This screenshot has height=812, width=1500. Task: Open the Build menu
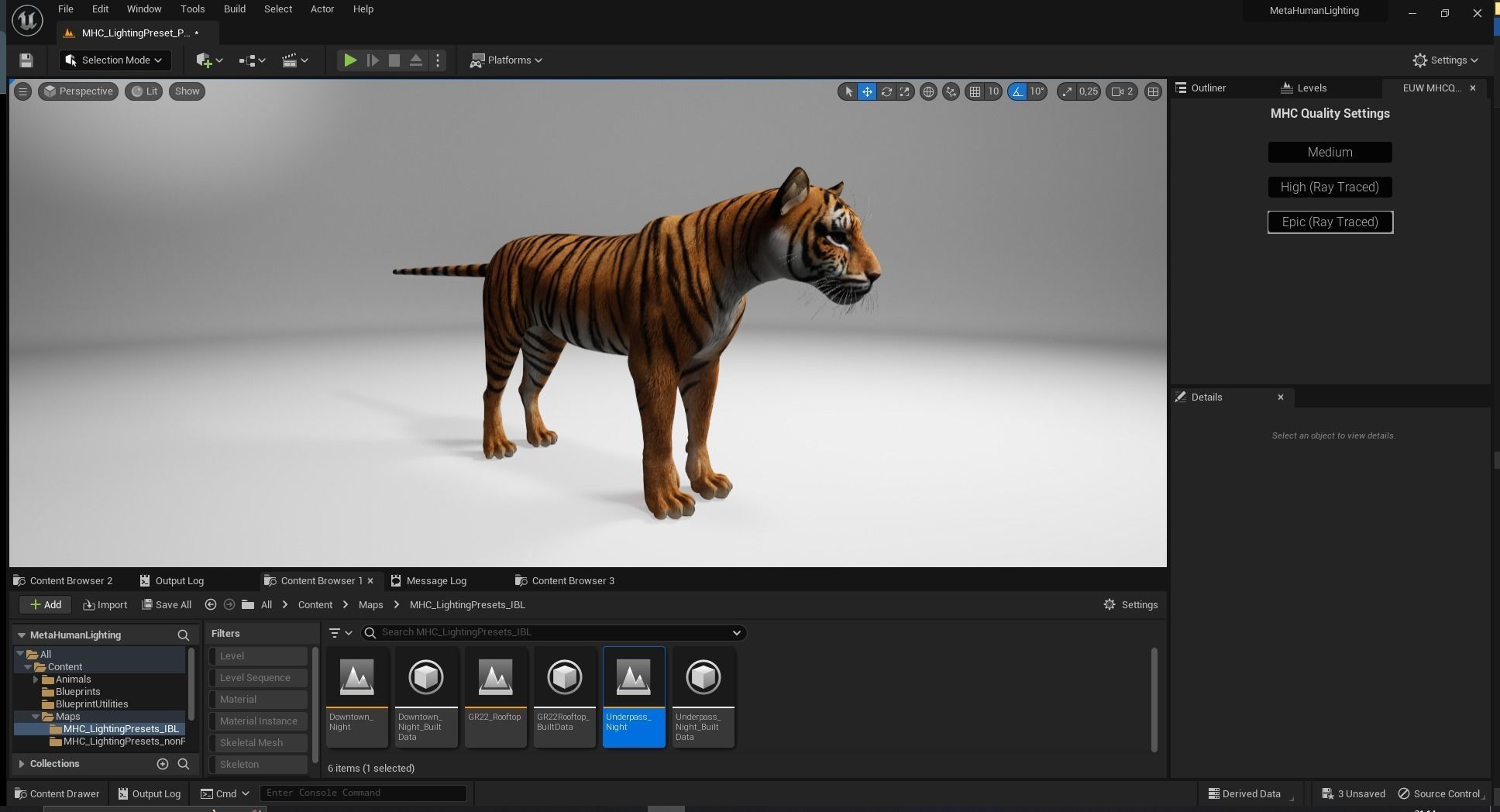tap(234, 9)
